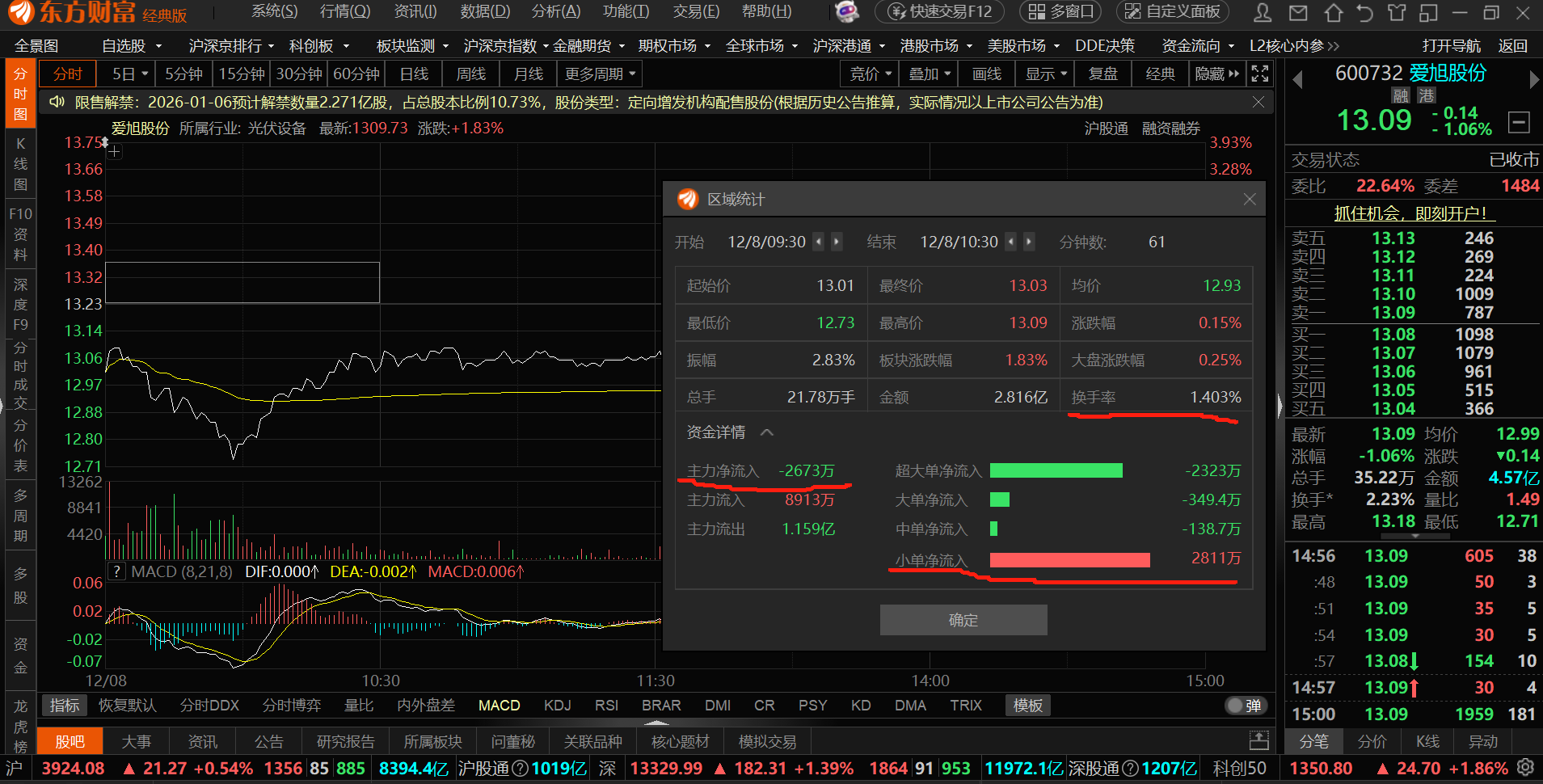The width and height of the screenshot is (1543, 784).
Task: Click the 复盘 replay button
Action: tap(1103, 74)
